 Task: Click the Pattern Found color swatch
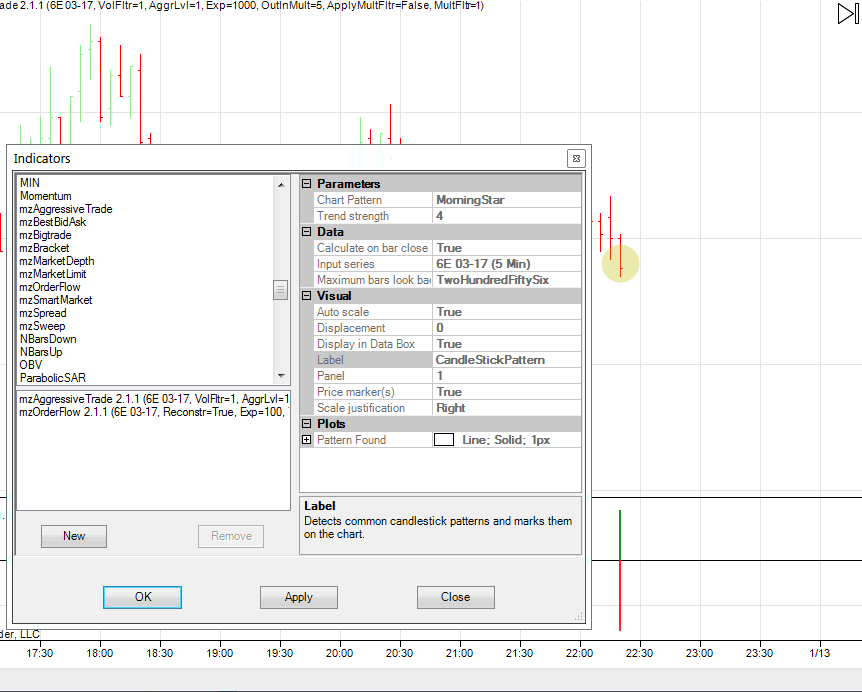[x=444, y=440]
